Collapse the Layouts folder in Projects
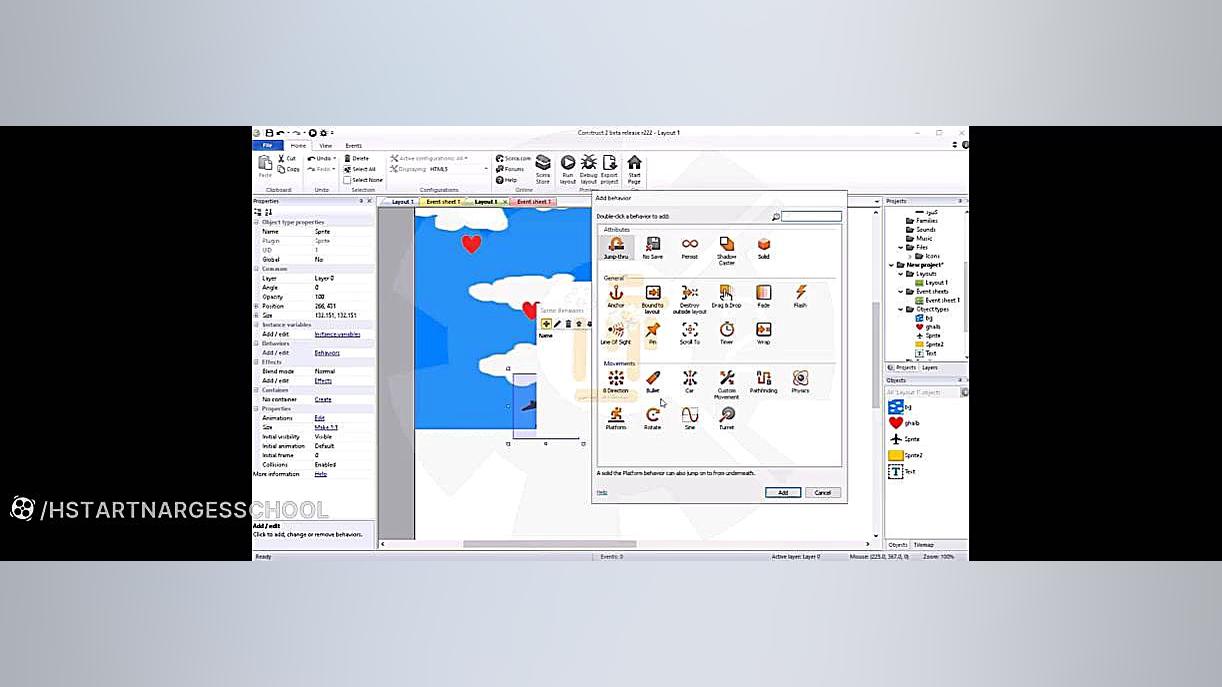This screenshot has height=687, width=1222. (900, 274)
